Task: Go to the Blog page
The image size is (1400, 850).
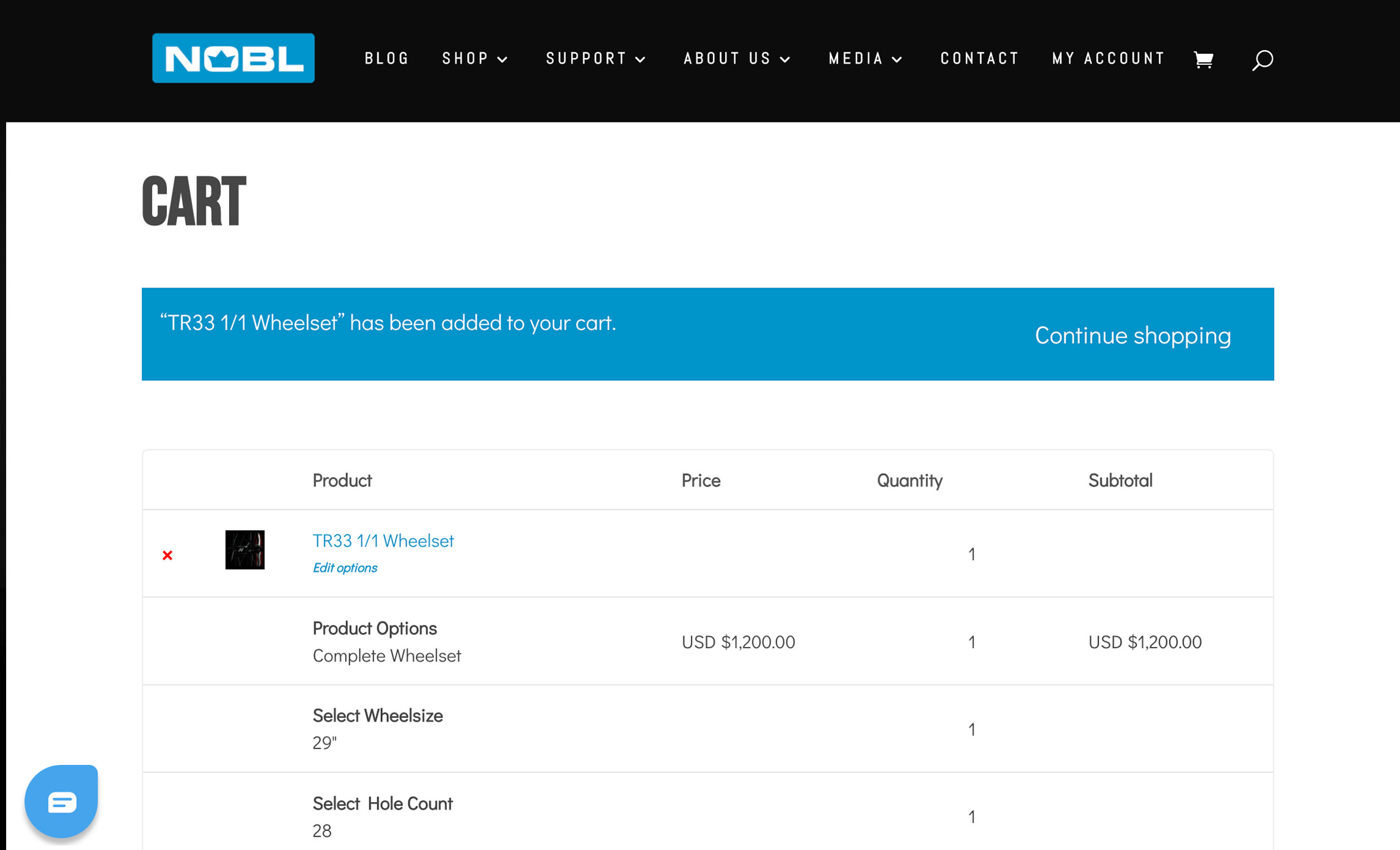Action: (x=386, y=59)
